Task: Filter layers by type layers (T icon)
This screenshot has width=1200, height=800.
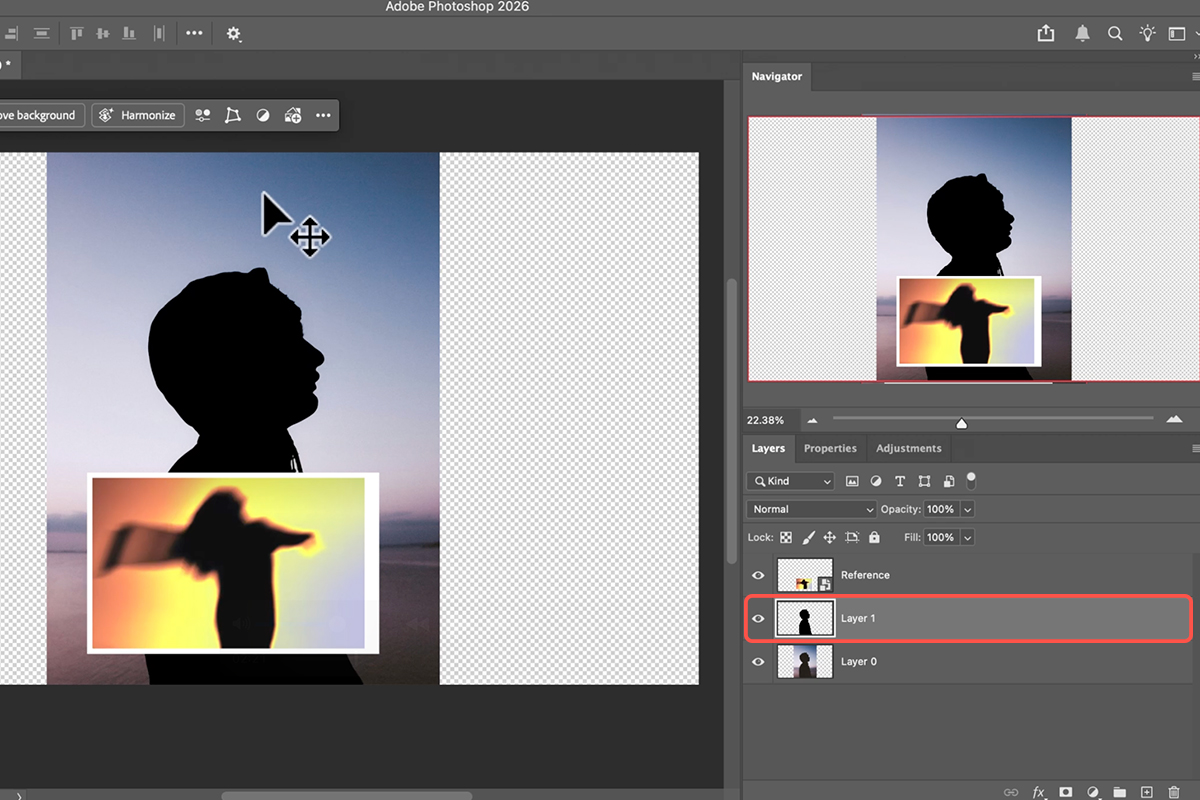Action: (900, 481)
